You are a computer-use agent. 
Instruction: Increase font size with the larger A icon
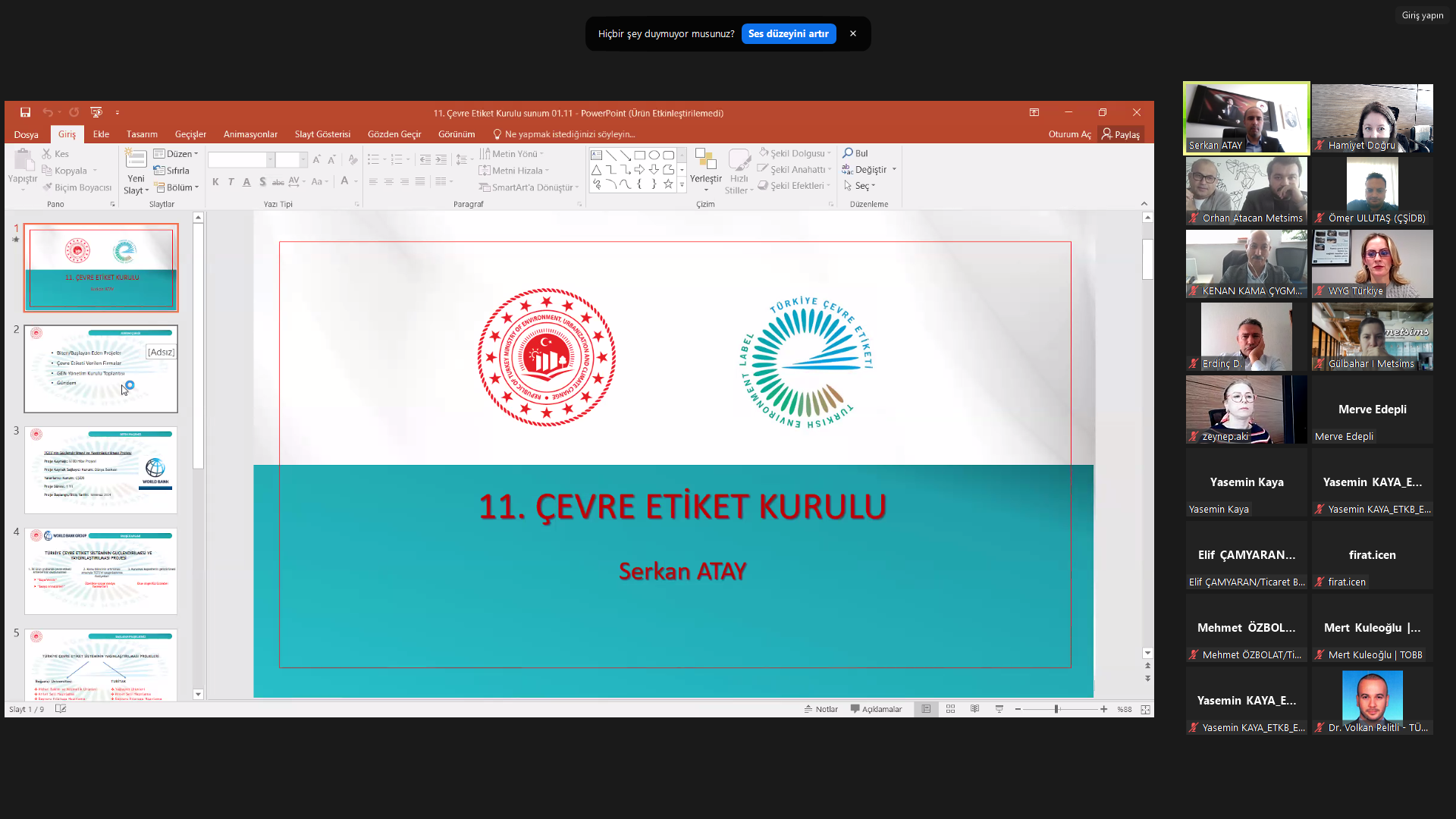coord(316,159)
